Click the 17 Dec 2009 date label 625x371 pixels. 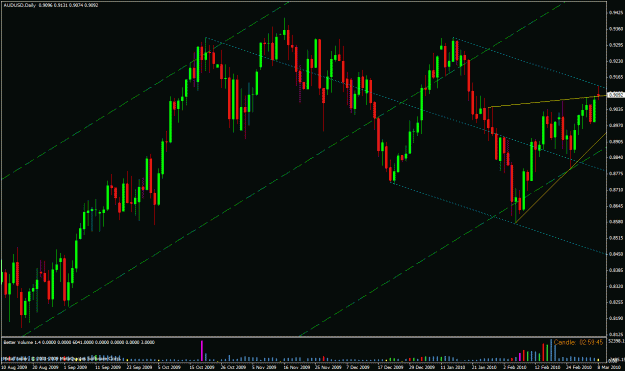391,367
